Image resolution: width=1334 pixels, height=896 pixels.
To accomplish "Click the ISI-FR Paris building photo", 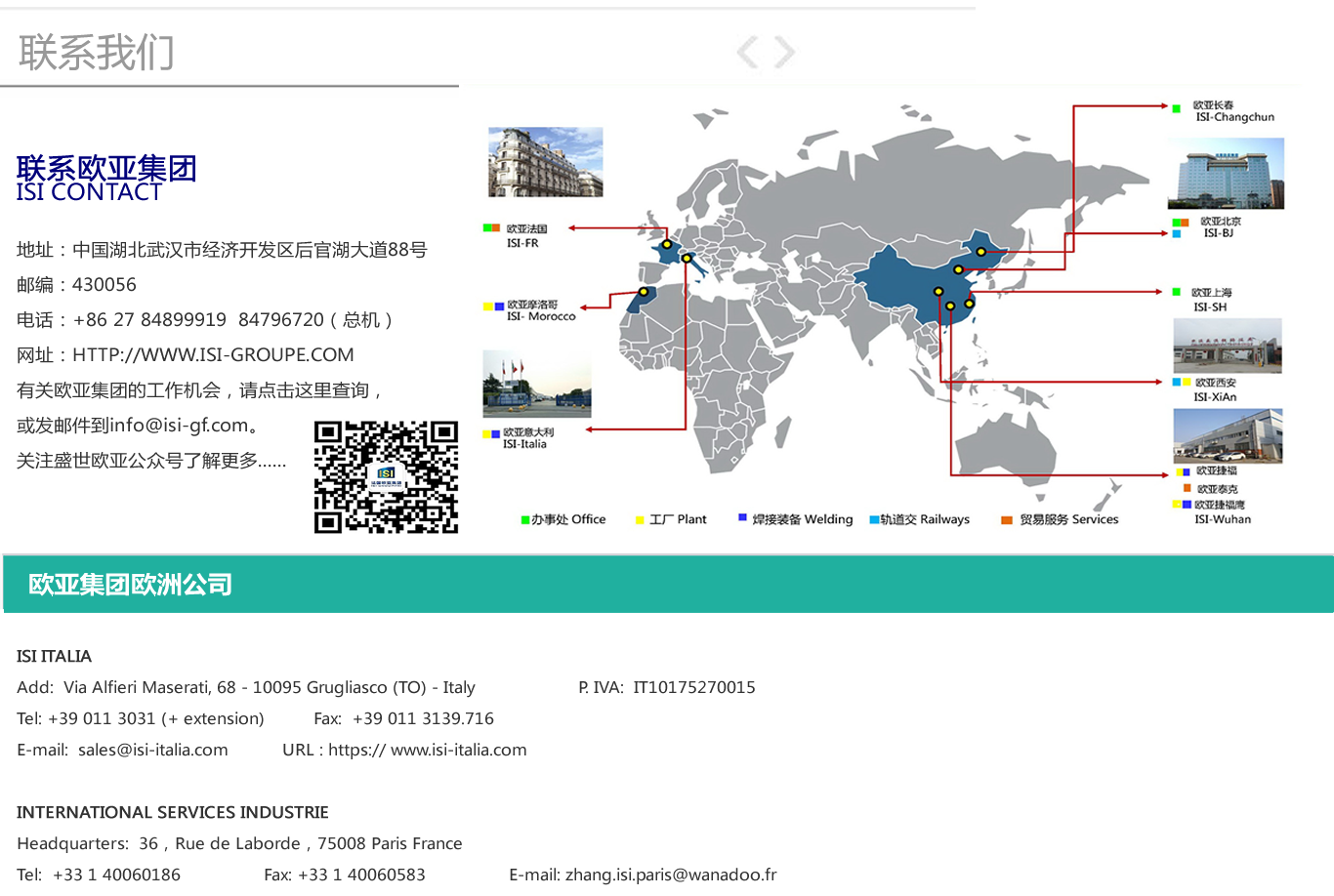I will 546,162.
